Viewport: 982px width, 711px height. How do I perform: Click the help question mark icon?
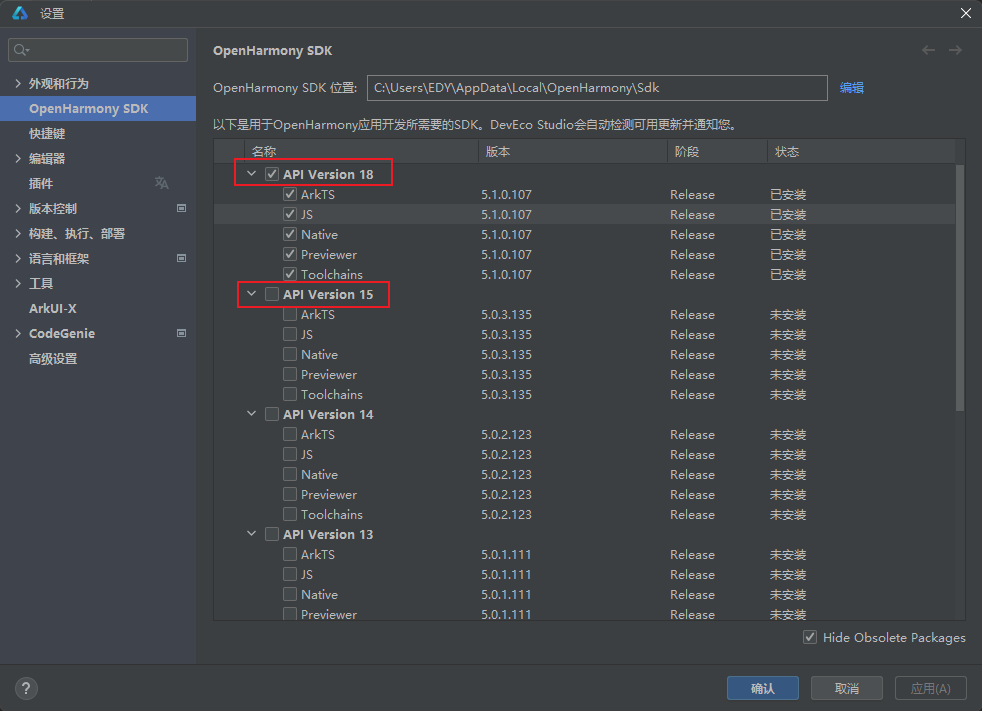coord(26,688)
